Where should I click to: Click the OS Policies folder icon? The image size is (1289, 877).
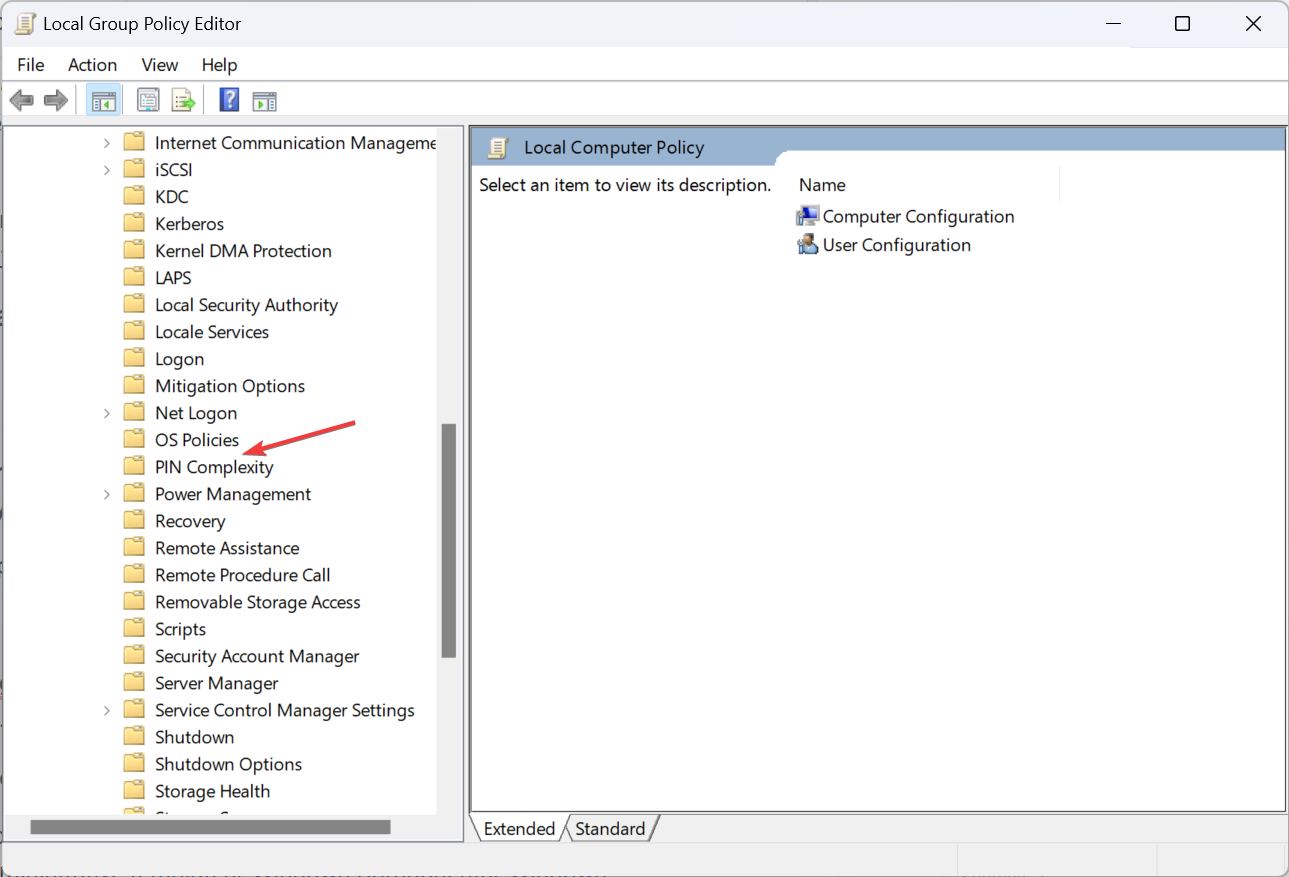(134, 439)
